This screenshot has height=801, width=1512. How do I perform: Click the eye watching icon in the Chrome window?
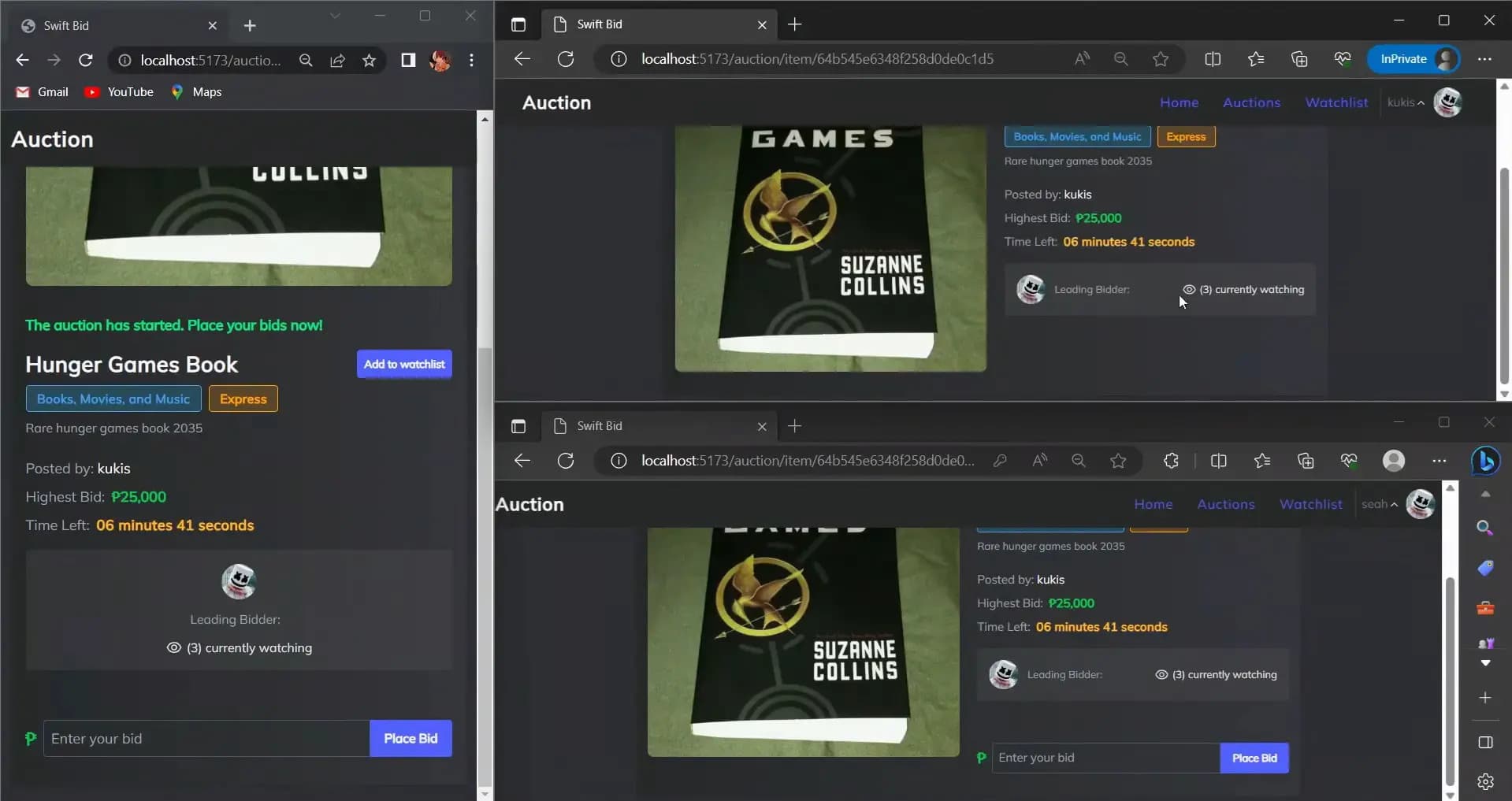pos(174,647)
